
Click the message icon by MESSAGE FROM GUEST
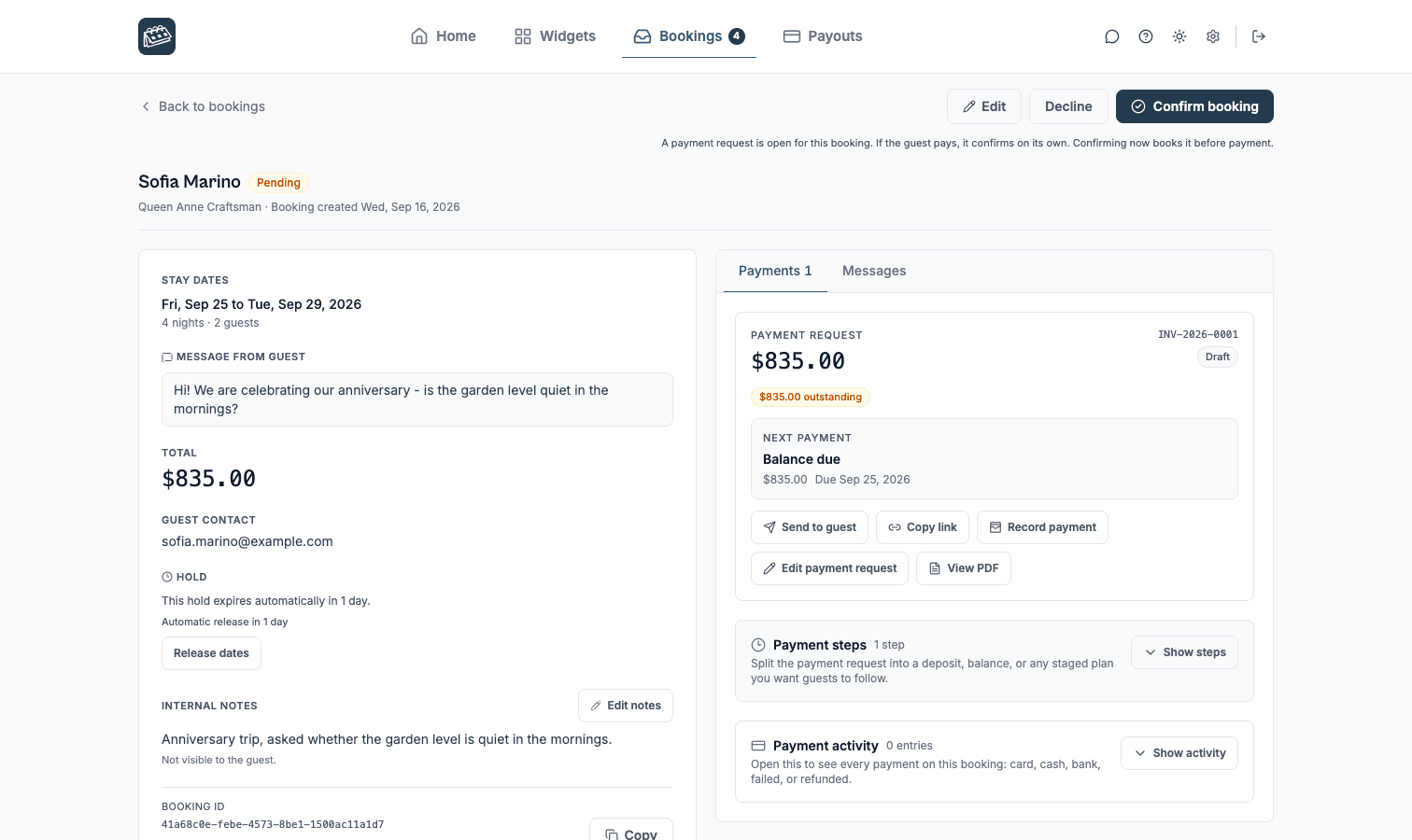(x=167, y=357)
